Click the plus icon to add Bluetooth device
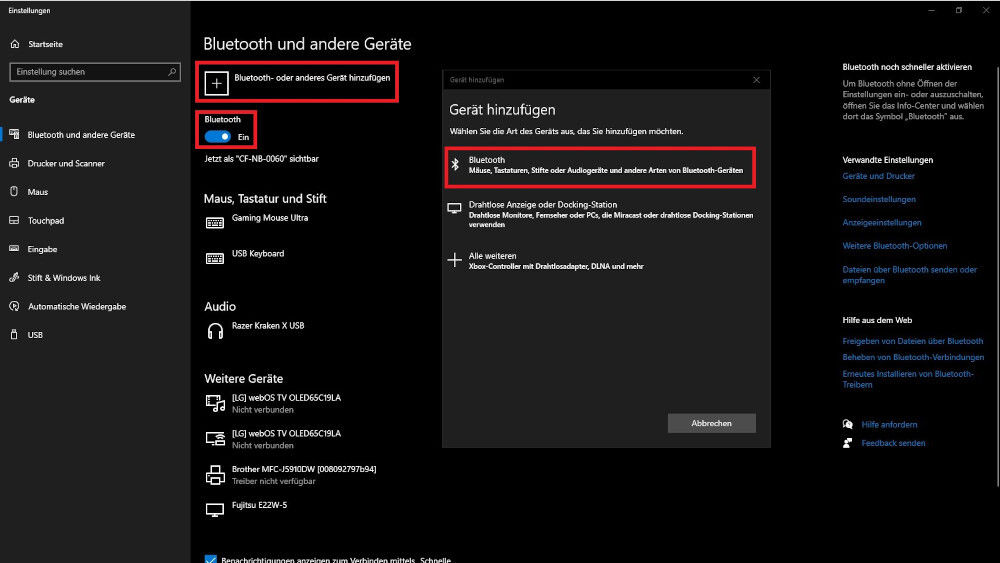 [x=216, y=82]
